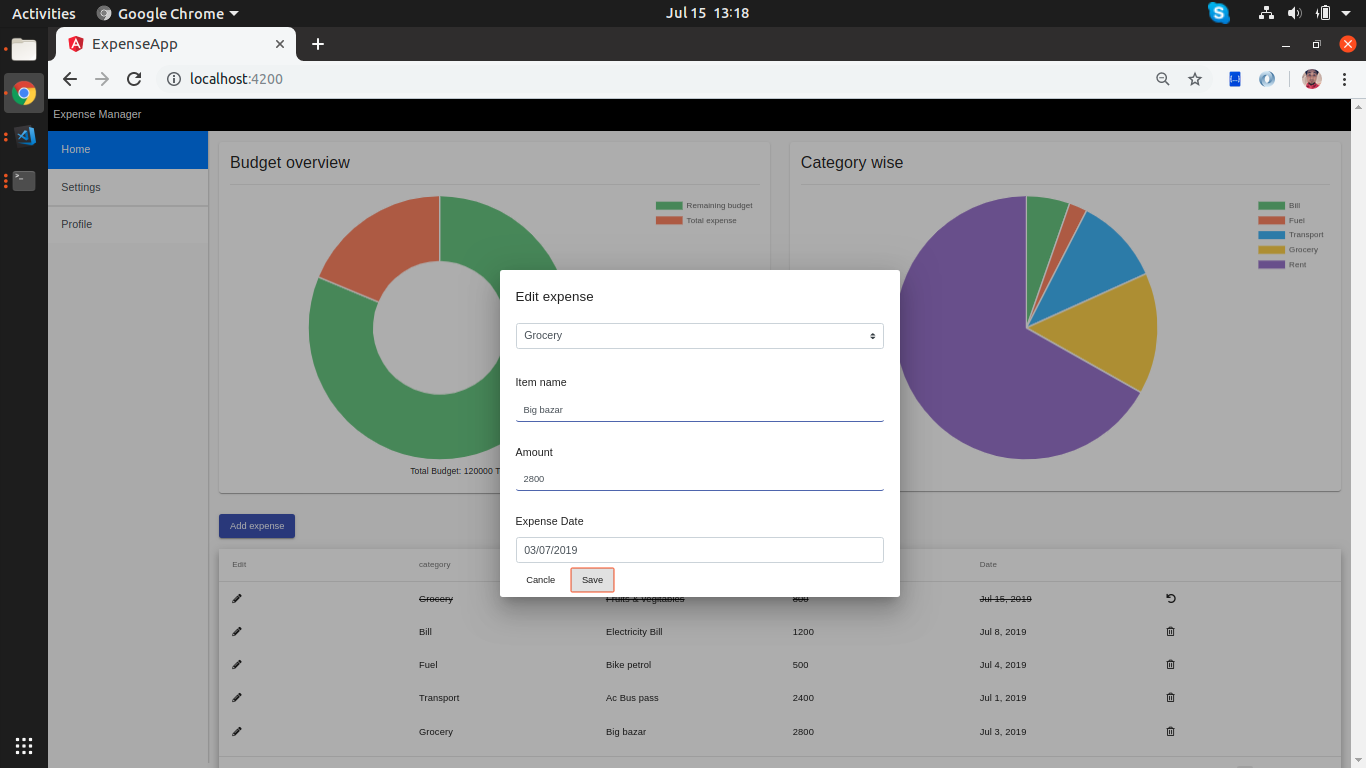The height and width of the screenshot is (768, 1366).
Task: Click the green Remaining budget legend swatch
Action: 668,205
